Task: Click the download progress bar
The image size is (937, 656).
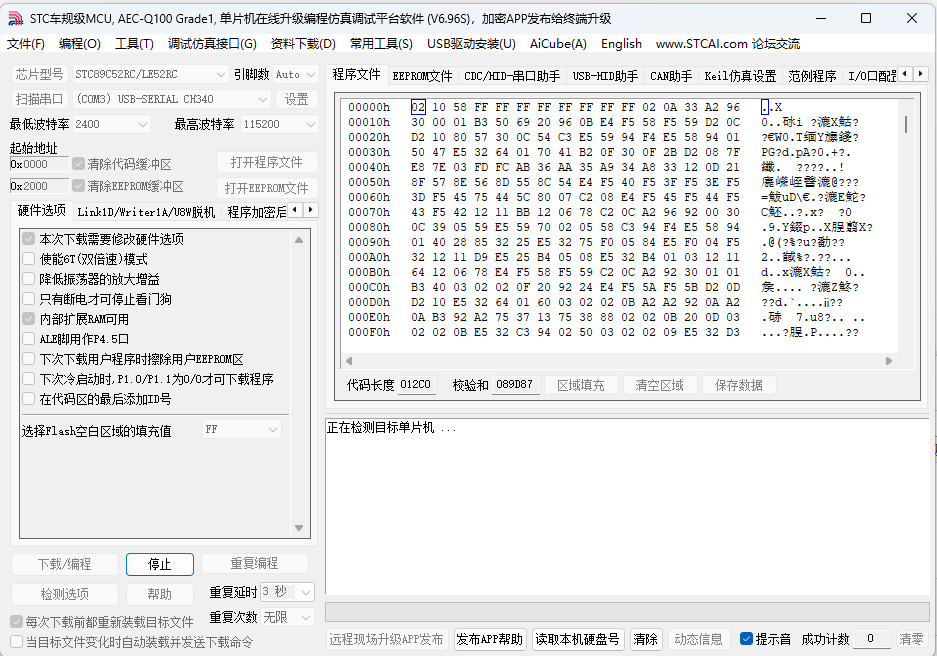Action: click(x=627, y=612)
